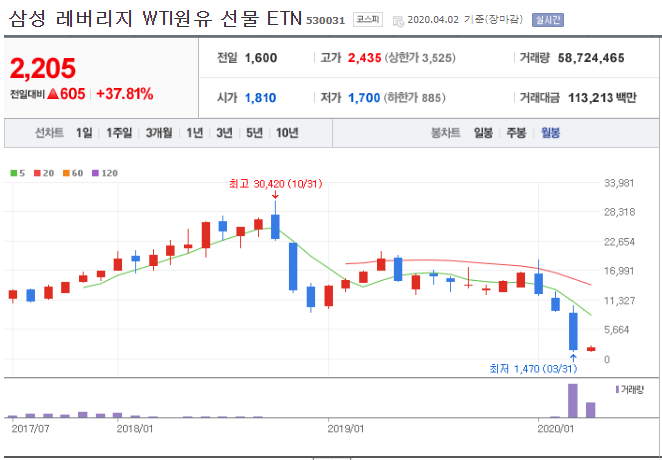The image size is (662, 460).
Task: Click the 하한가 885 text
Action: pos(414,98)
